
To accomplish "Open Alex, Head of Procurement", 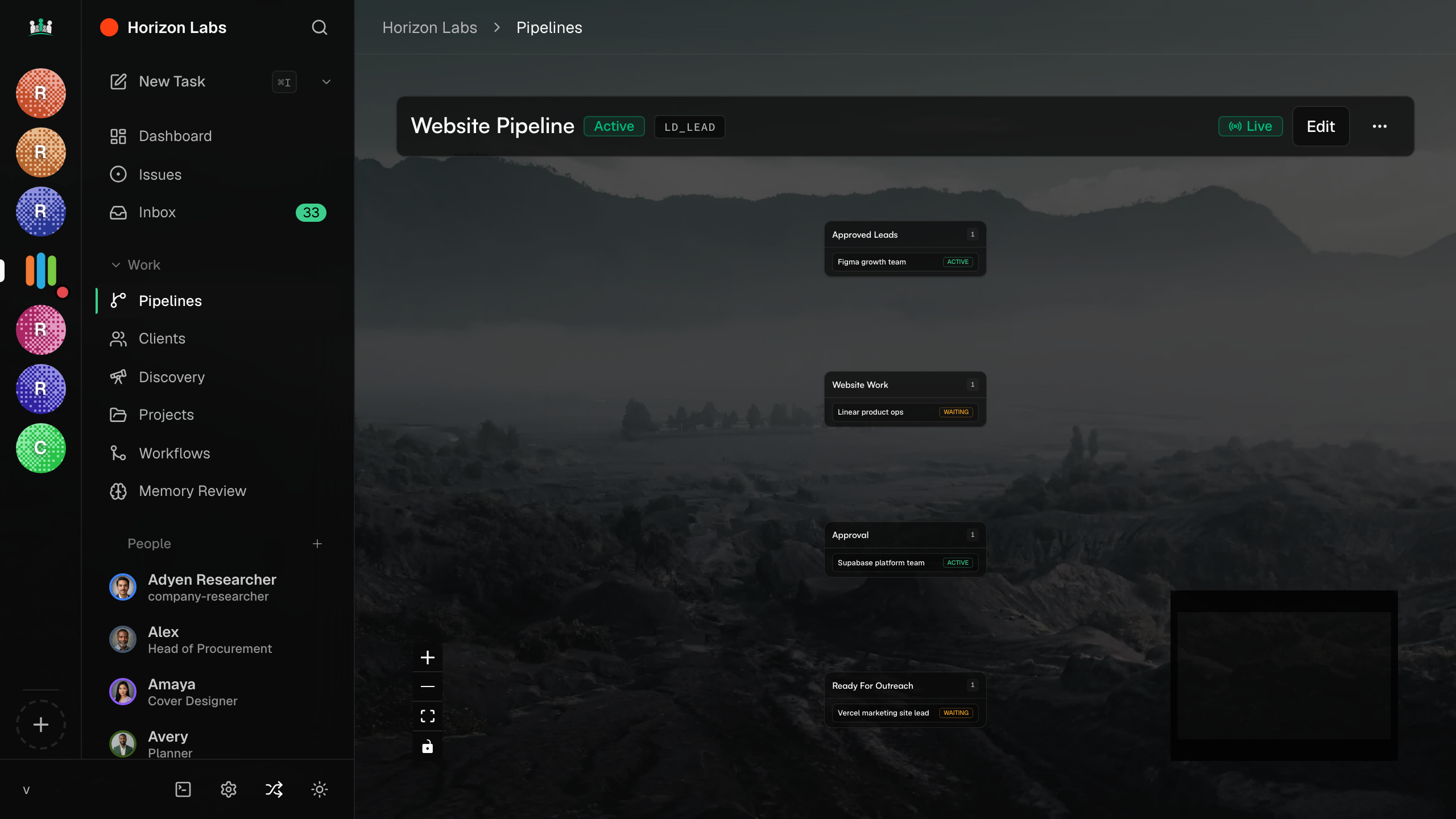I will pyautogui.click(x=217, y=640).
